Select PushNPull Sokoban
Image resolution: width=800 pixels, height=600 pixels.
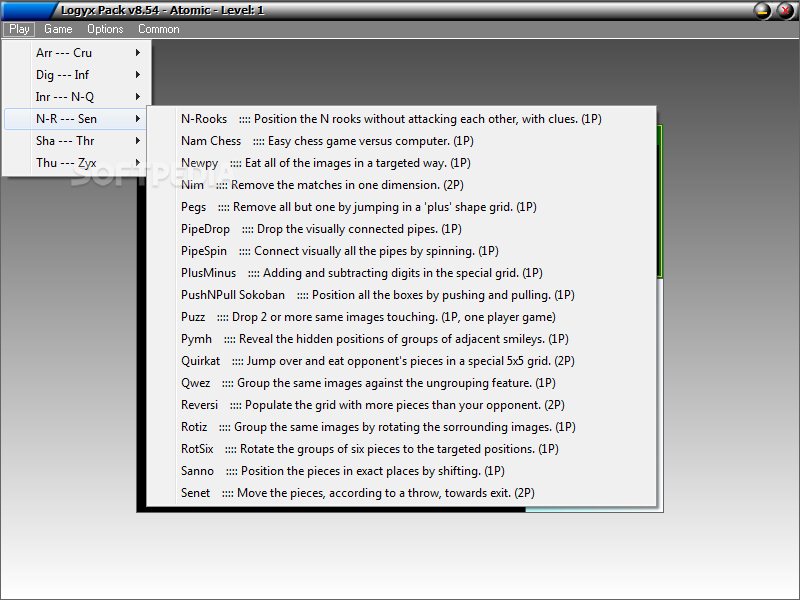click(401, 294)
